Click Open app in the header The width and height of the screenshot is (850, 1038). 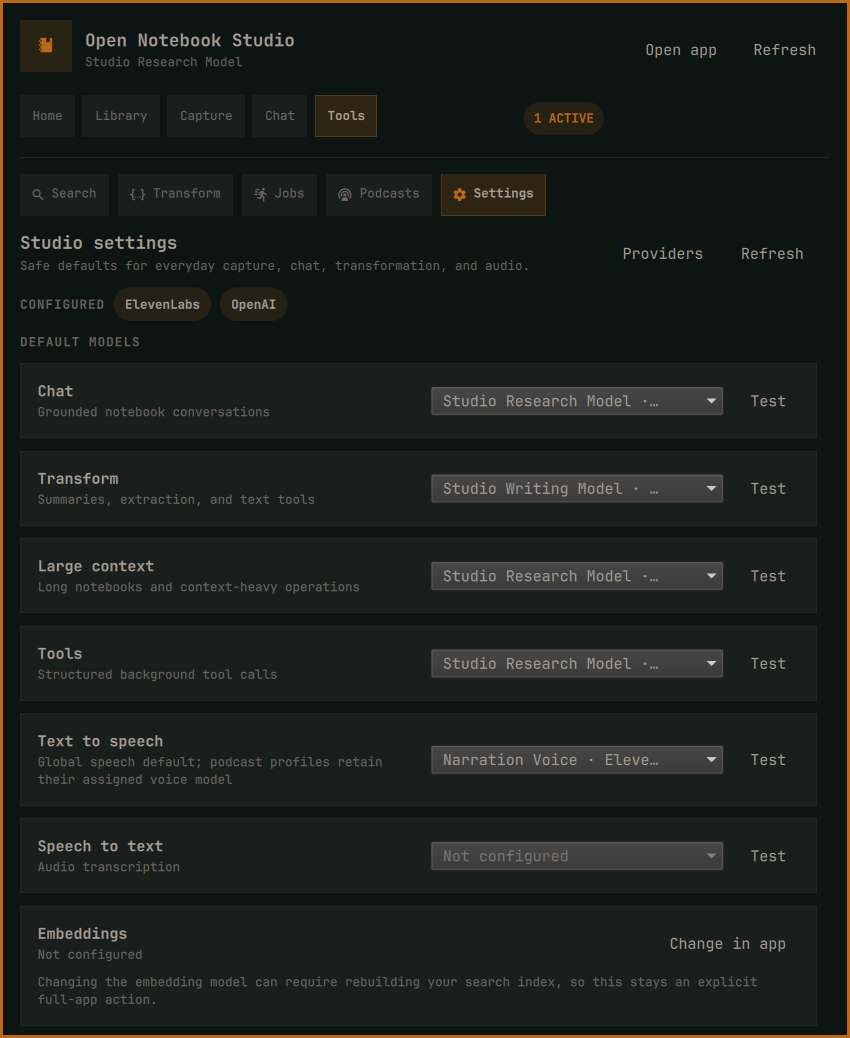[681, 50]
